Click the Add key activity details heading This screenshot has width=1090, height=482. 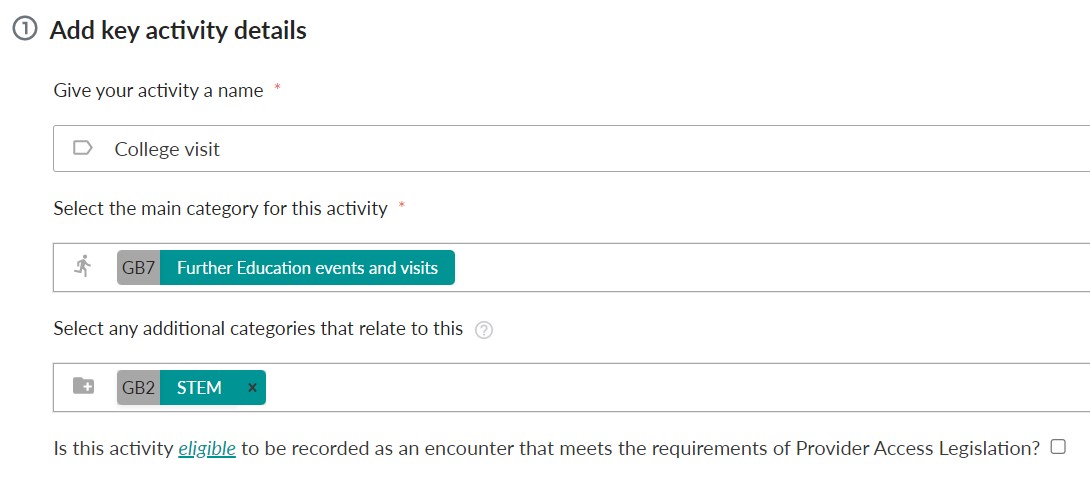178,31
